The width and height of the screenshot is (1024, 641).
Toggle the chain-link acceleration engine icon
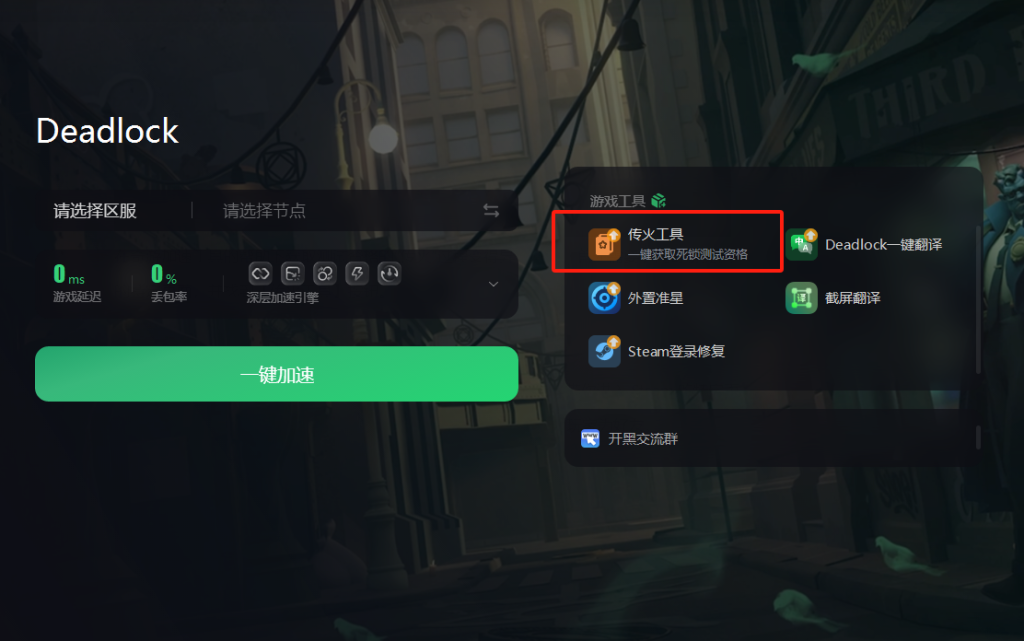[260, 274]
